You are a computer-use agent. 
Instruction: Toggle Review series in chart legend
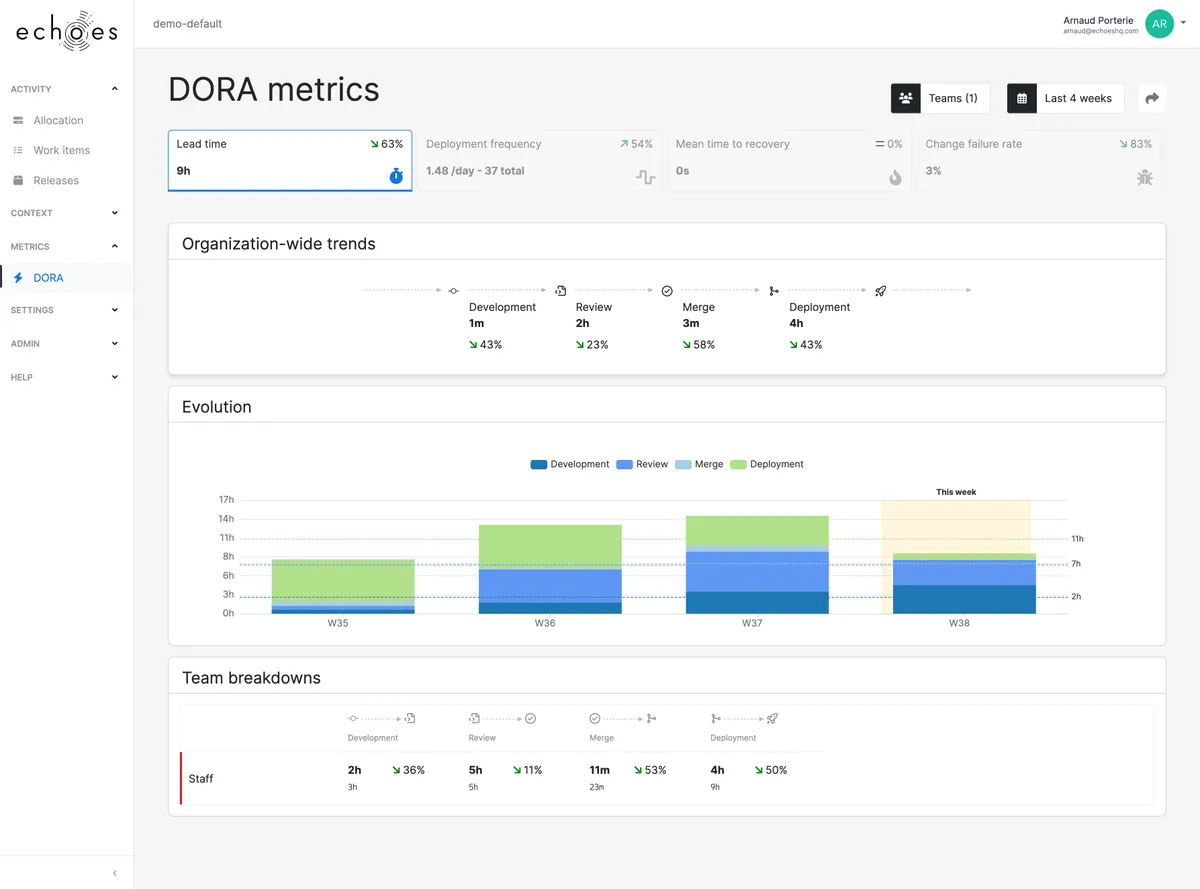[642, 464]
